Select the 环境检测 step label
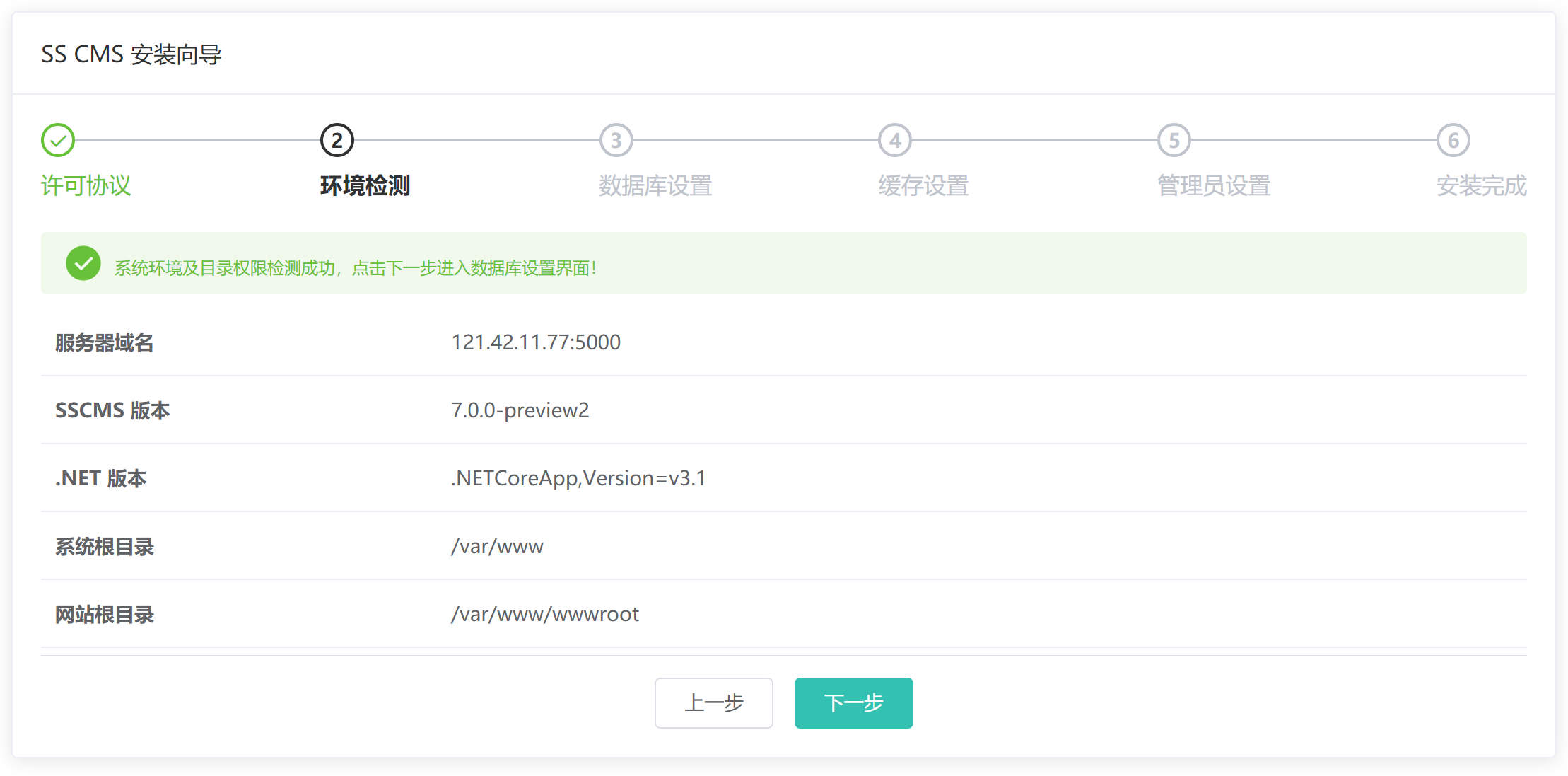The width and height of the screenshot is (1568, 776). point(365,186)
